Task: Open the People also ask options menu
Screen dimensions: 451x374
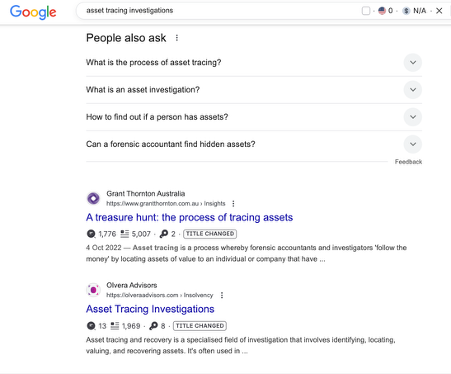Action: (177, 38)
